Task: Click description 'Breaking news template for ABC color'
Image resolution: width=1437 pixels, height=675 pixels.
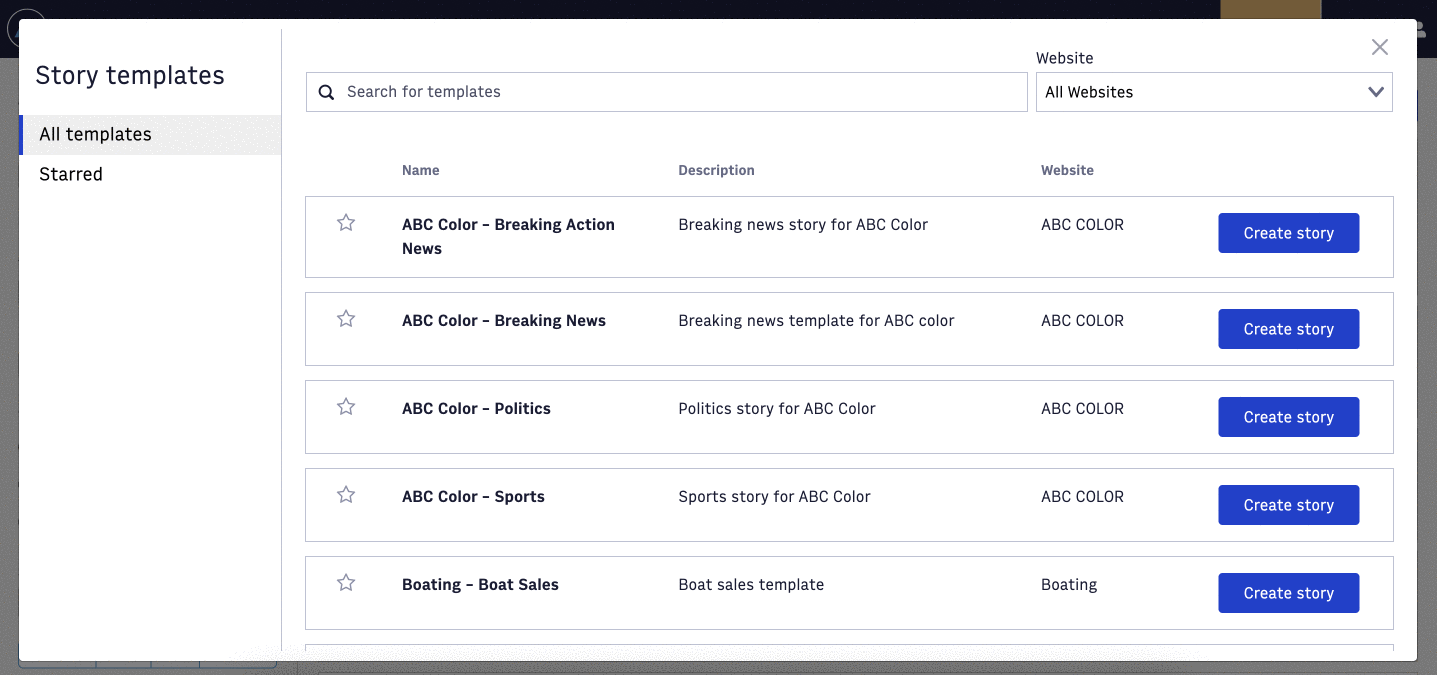Action: coord(816,321)
